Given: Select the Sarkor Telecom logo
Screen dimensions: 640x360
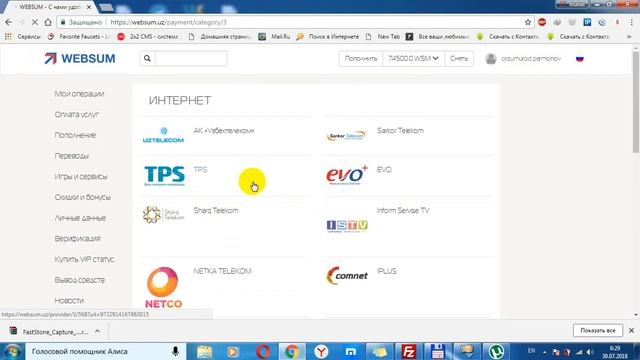Looking at the screenshot, I should [347, 136].
